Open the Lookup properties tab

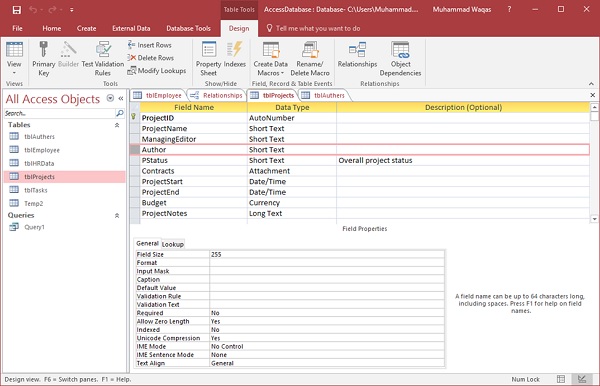pos(173,244)
